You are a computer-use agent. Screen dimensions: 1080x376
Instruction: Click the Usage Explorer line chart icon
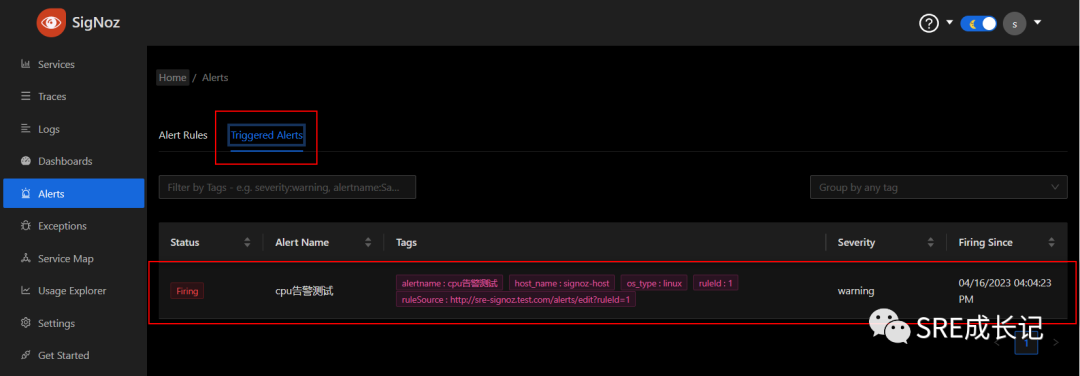[x=26, y=291]
